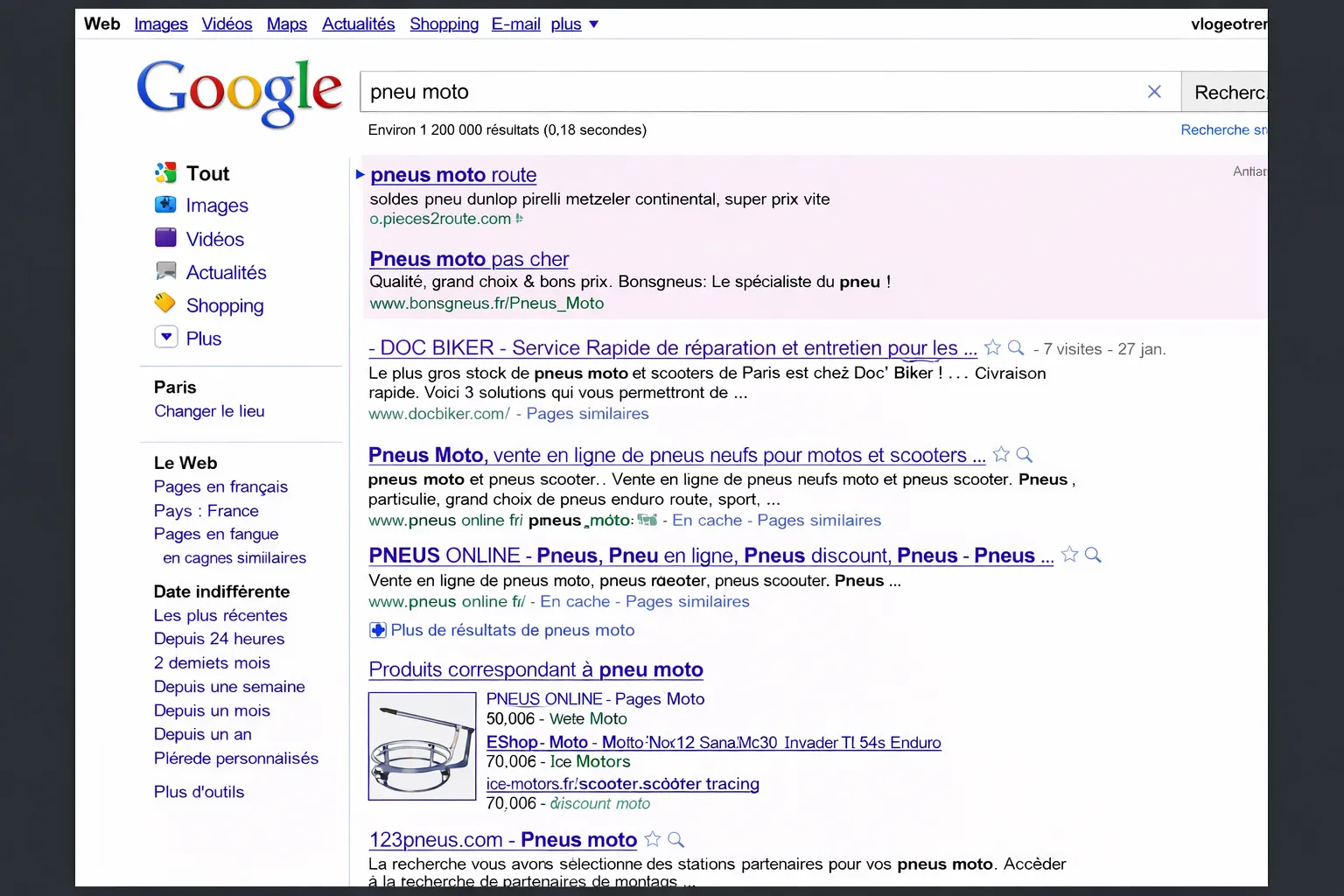This screenshot has width=1344, height=896.
Task: Preview the DOC BIKER result with magnifier
Action: 1016,347
